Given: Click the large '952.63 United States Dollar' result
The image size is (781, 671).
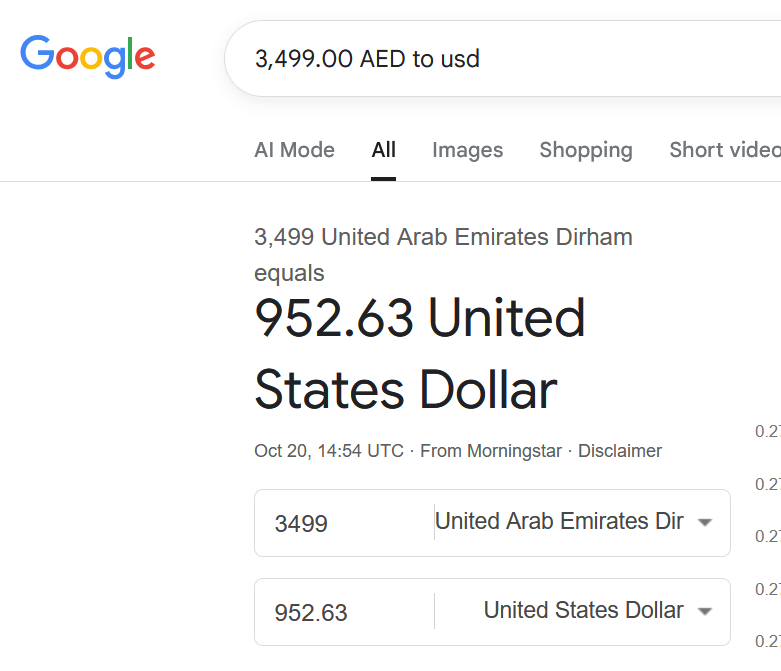Looking at the screenshot, I should (x=420, y=354).
